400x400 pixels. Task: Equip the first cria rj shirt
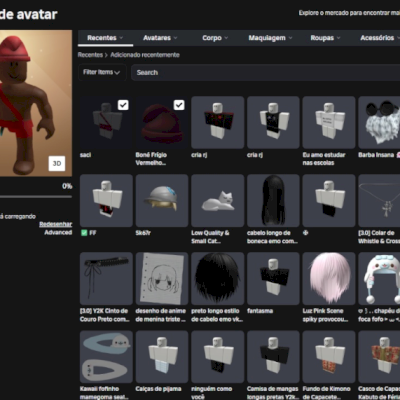click(x=218, y=122)
